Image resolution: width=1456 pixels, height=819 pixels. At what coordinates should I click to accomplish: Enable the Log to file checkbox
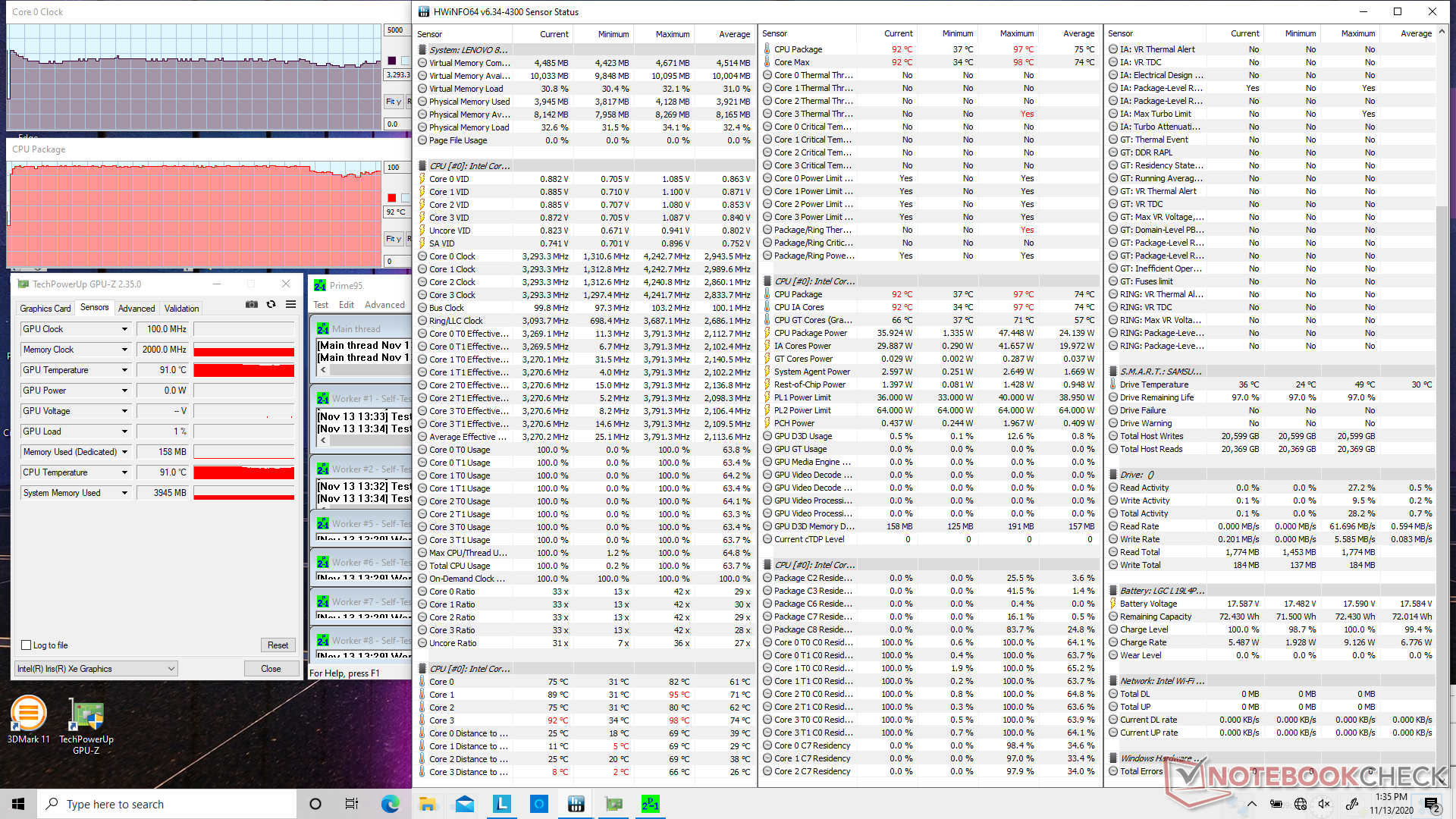coord(27,645)
